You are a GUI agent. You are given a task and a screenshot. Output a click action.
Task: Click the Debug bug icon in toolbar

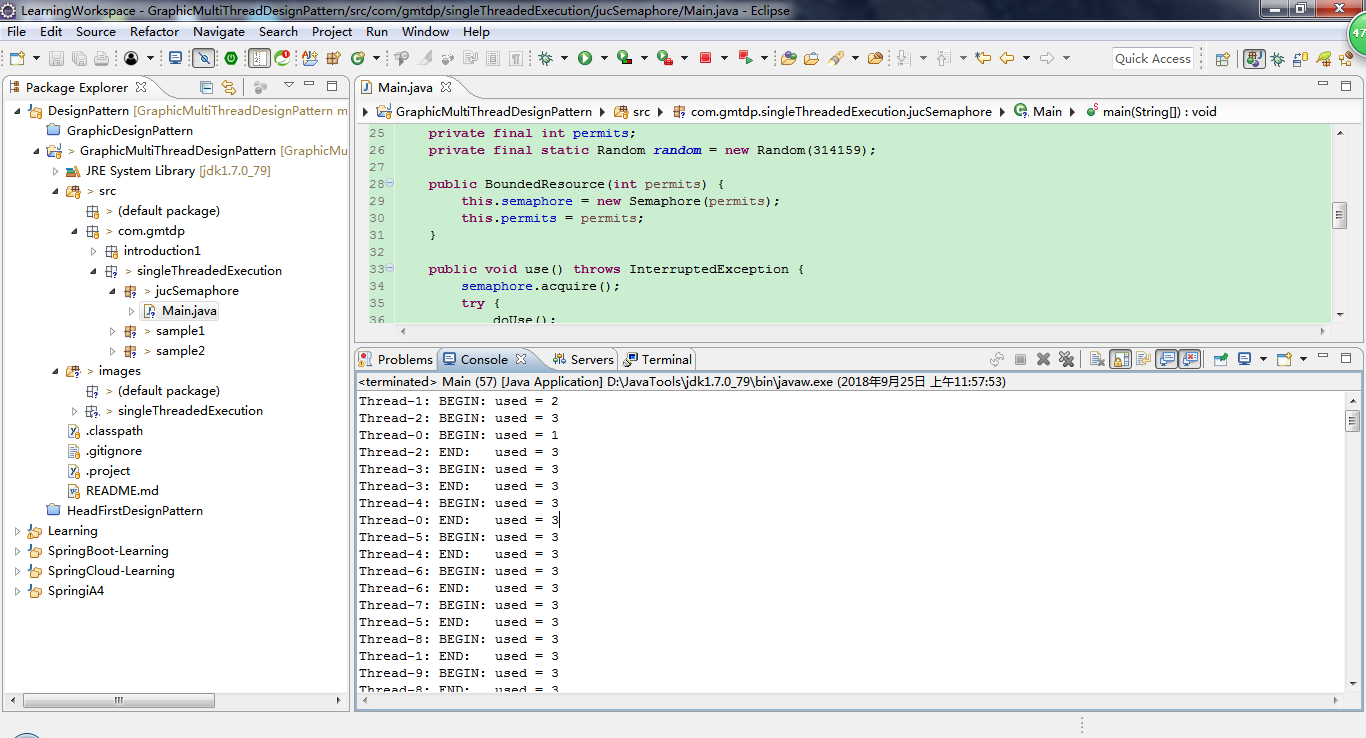tap(546, 58)
